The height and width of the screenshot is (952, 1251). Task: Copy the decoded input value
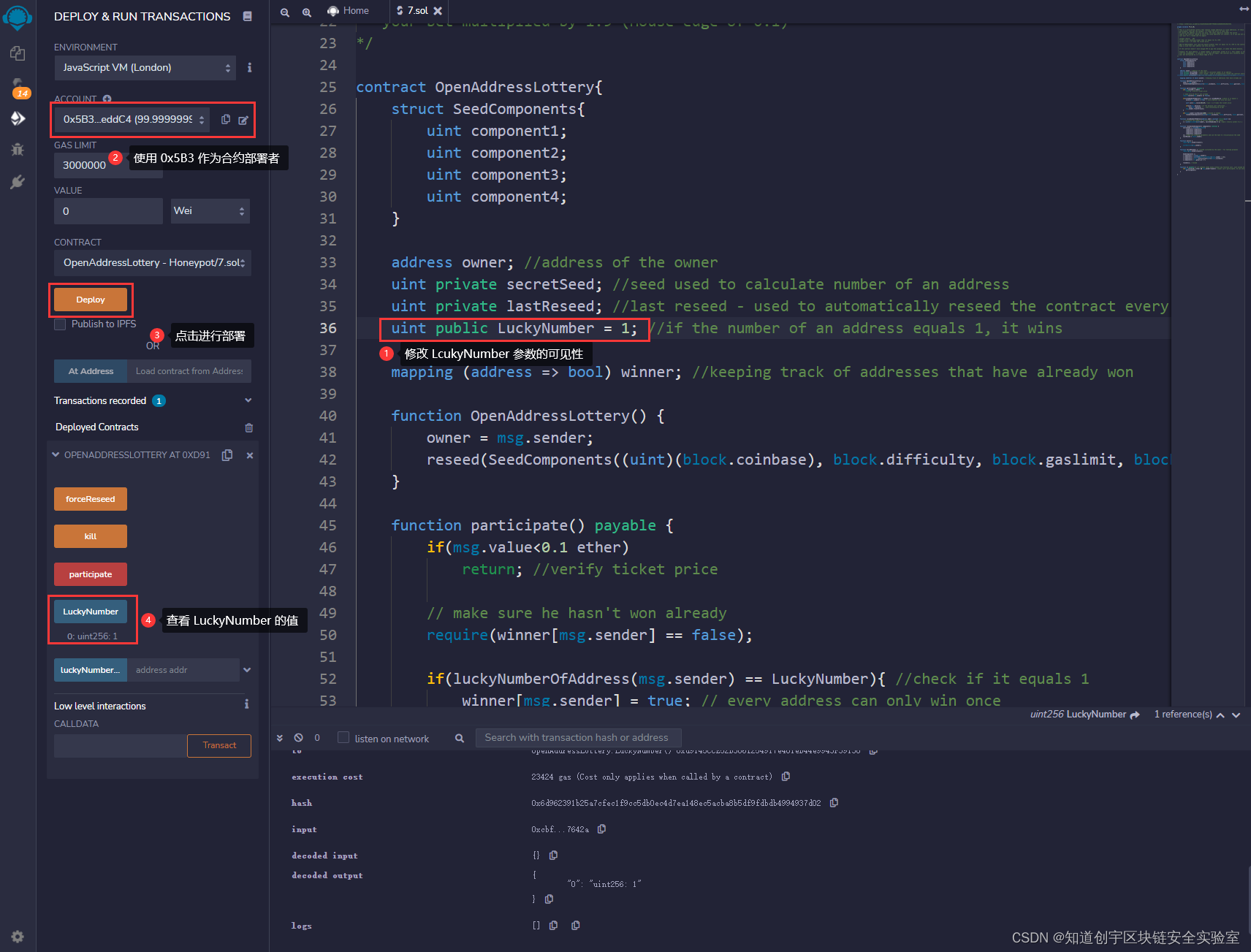pyautogui.click(x=553, y=855)
